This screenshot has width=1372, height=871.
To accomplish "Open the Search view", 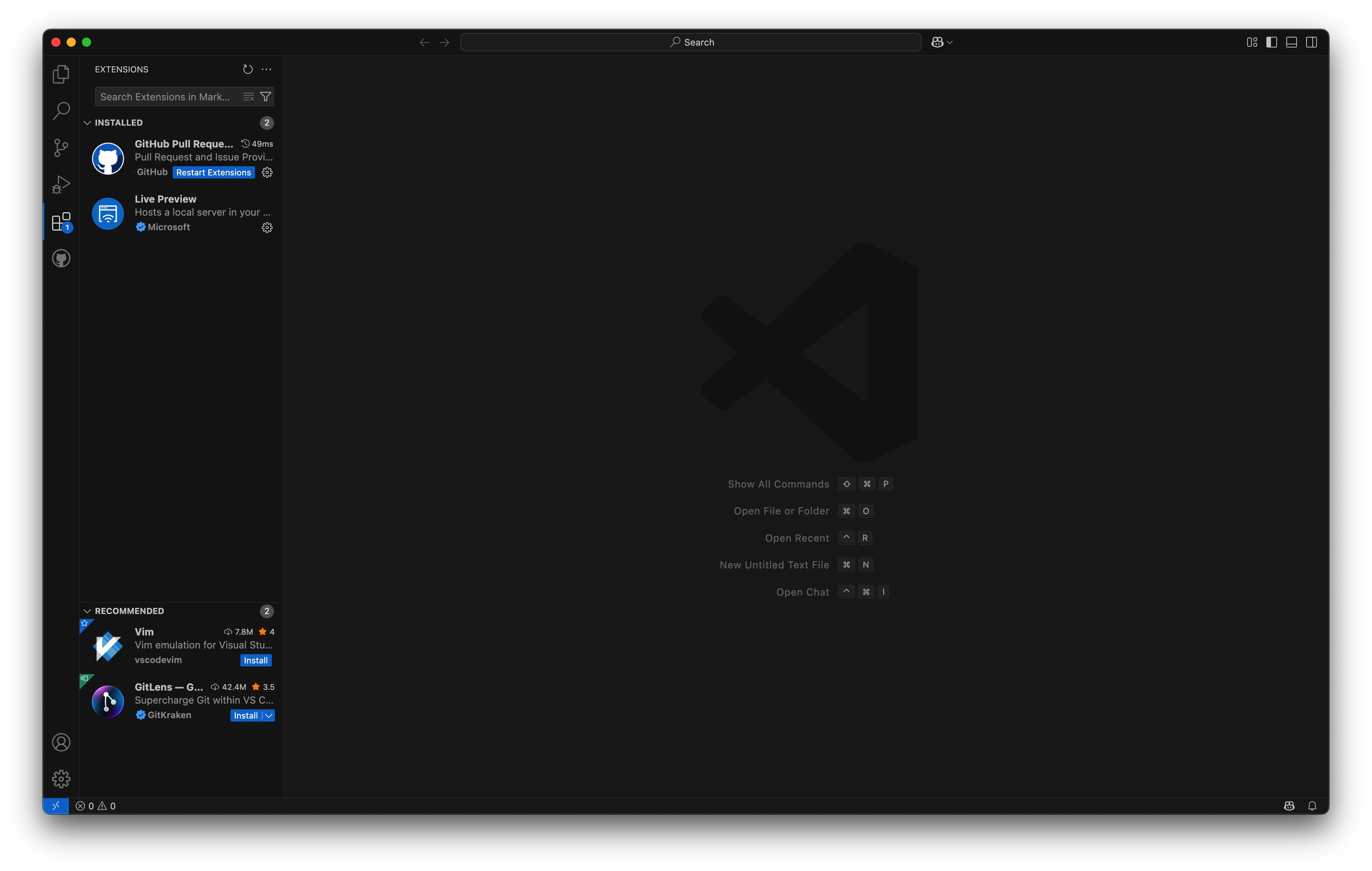I will pyautogui.click(x=61, y=111).
